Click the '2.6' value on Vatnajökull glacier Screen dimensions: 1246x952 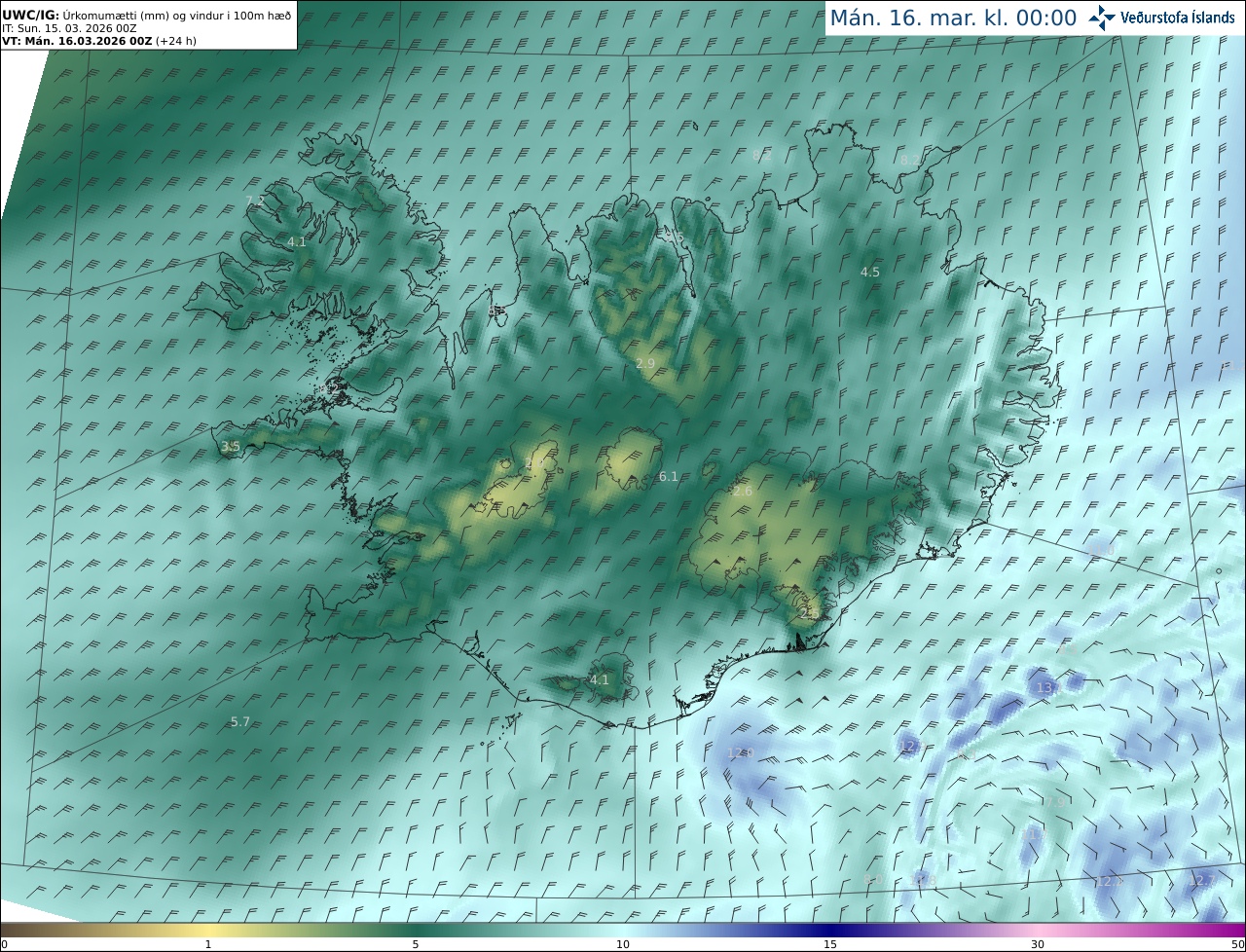coord(743,493)
